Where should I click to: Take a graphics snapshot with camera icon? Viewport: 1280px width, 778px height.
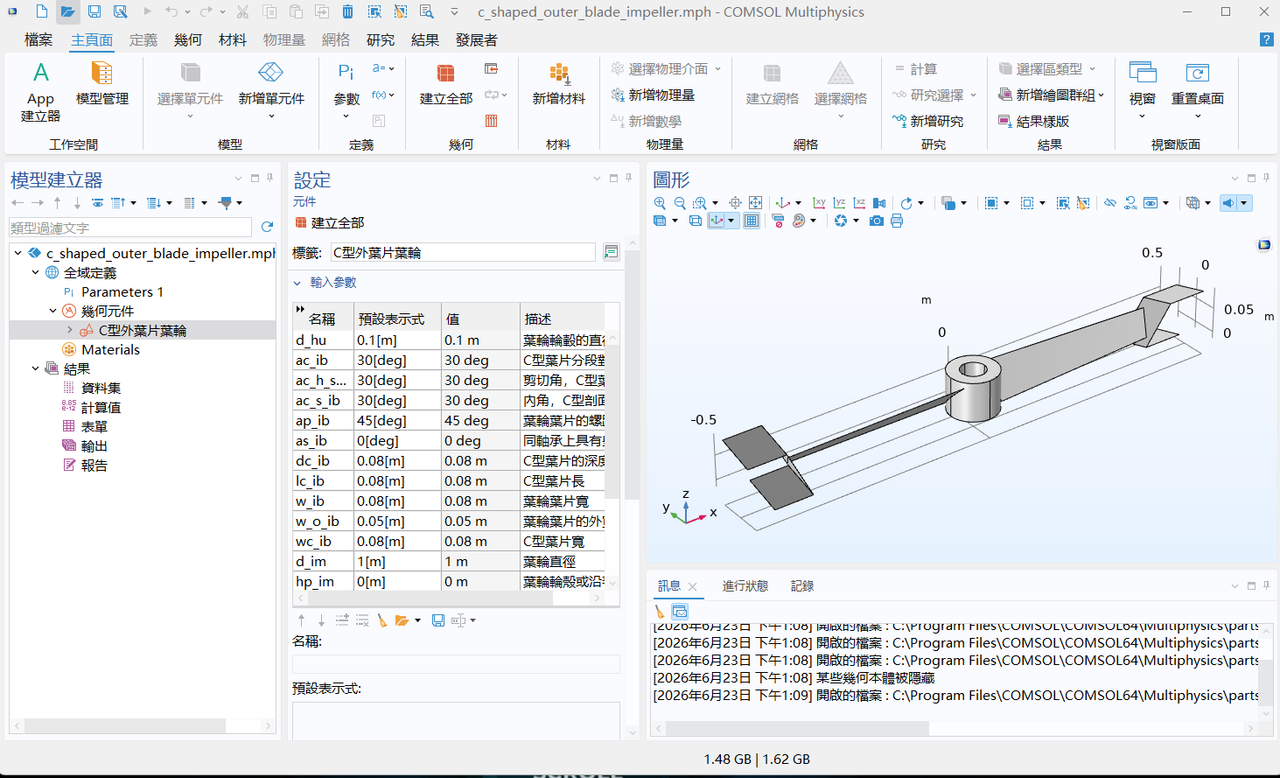pos(876,221)
